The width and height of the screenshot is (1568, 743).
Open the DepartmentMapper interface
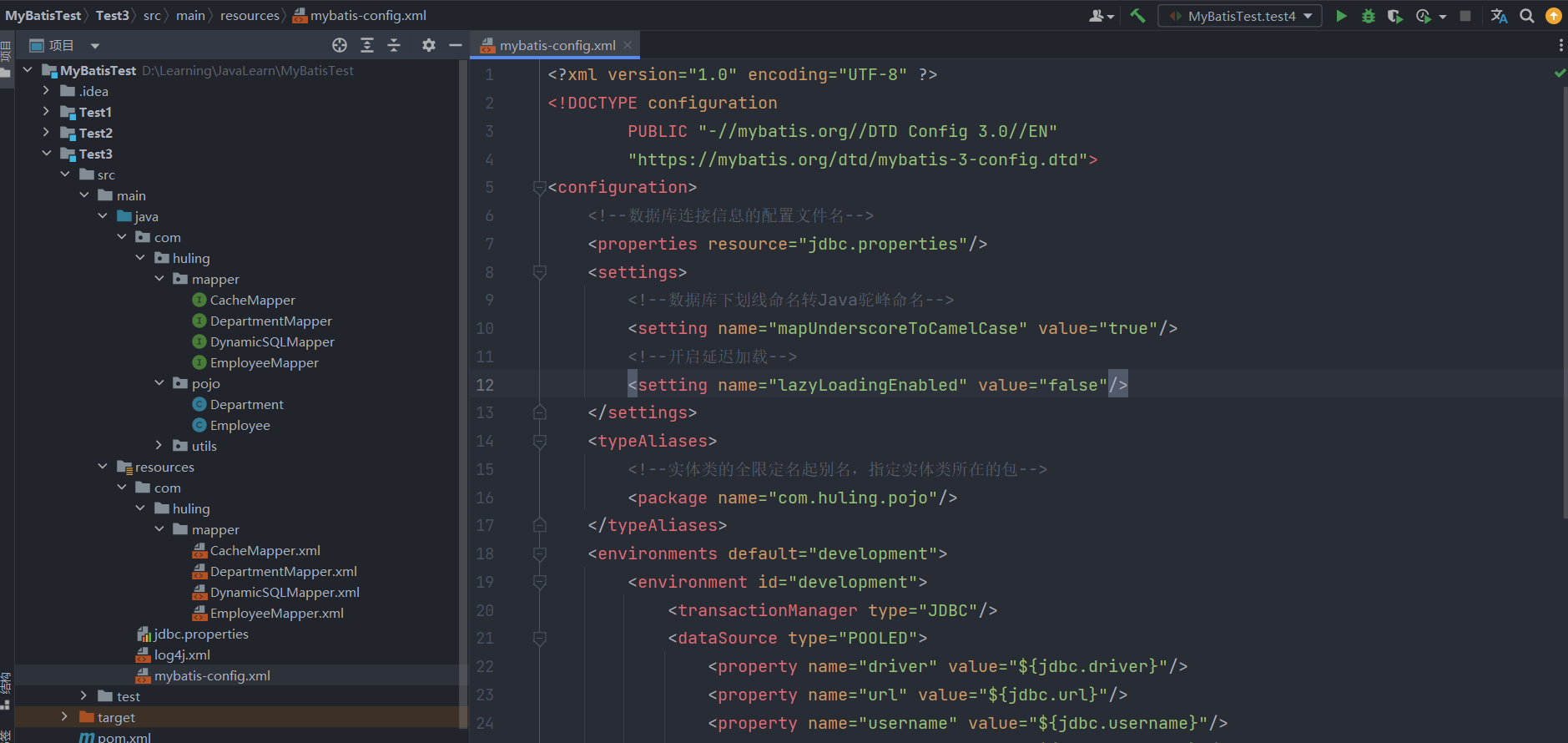tap(270, 321)
